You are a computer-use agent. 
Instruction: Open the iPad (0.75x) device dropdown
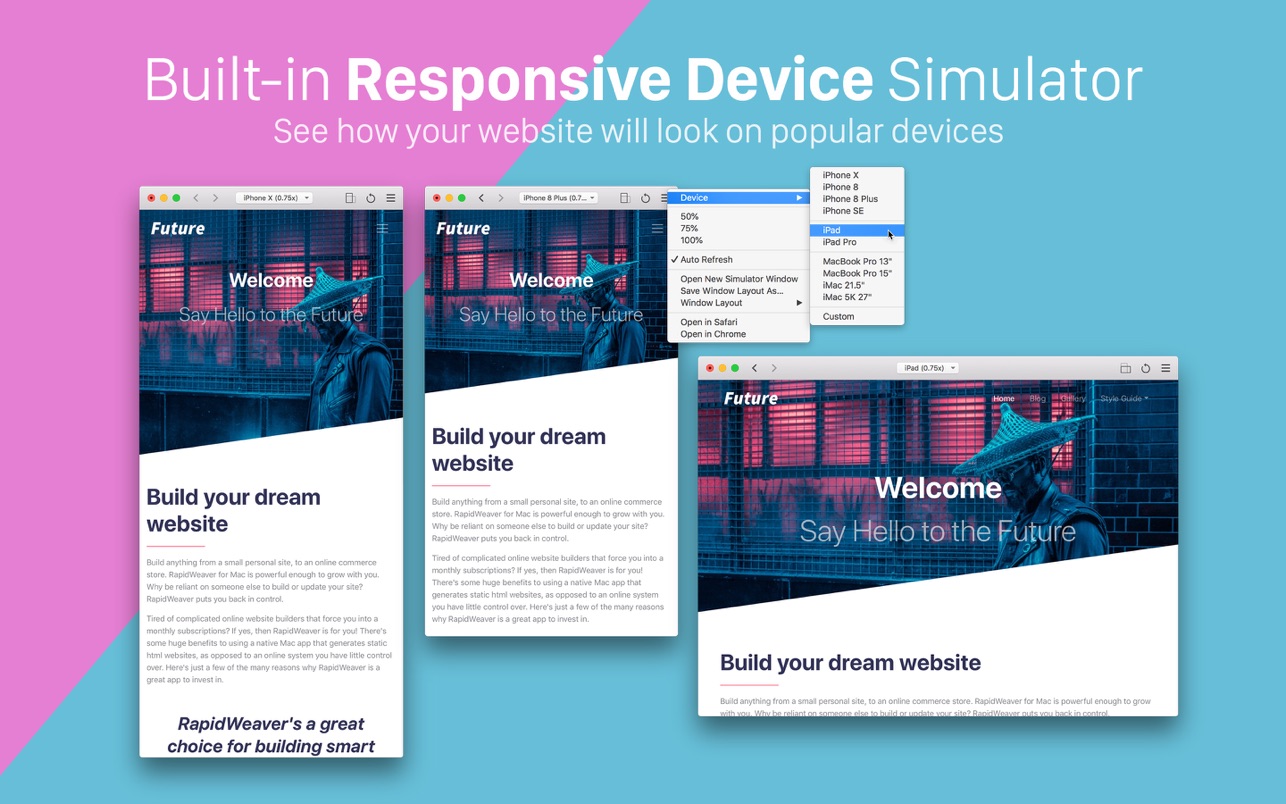click(927, 368)
